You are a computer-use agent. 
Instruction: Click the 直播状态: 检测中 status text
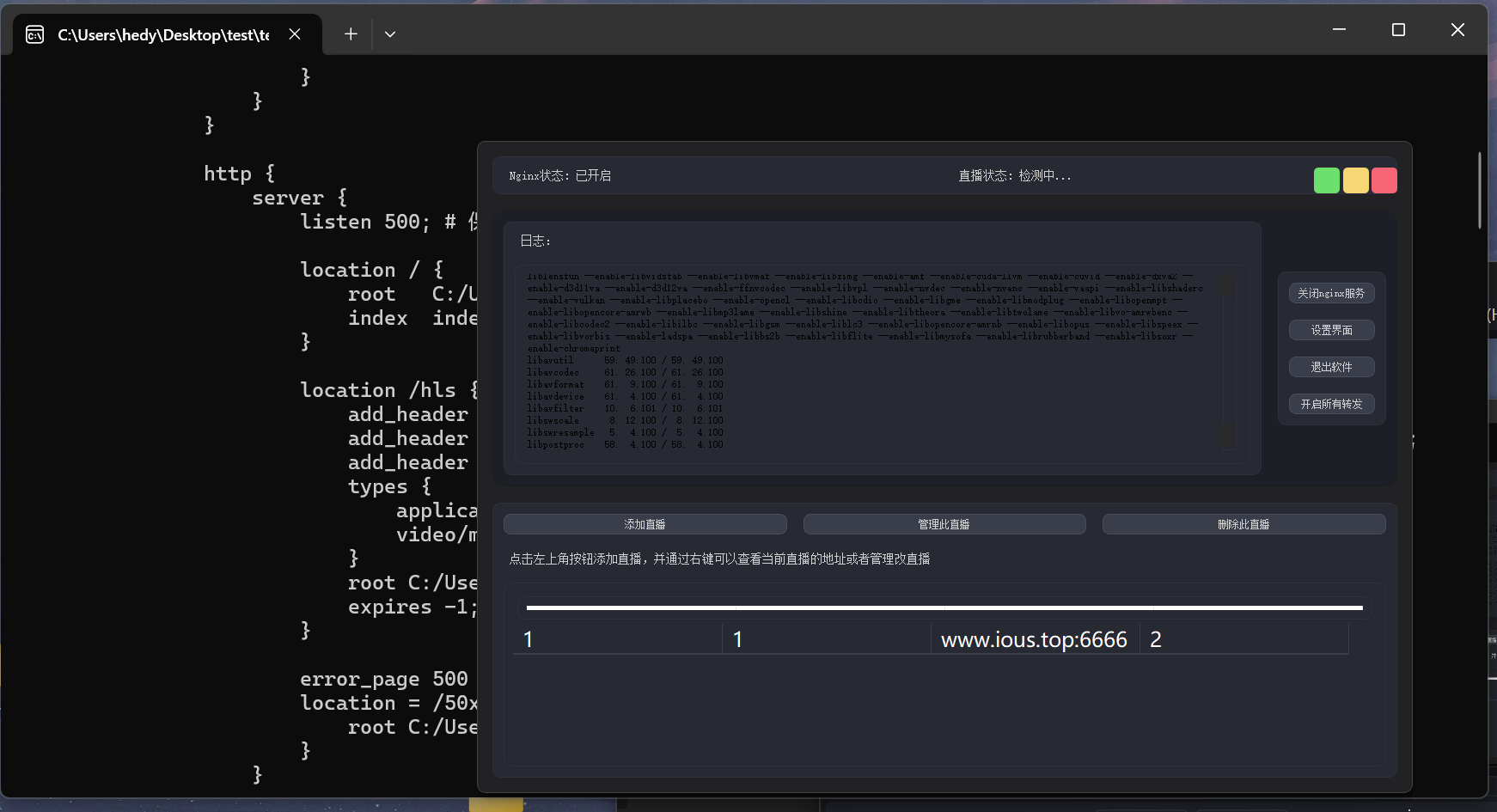coord(1015,176)
